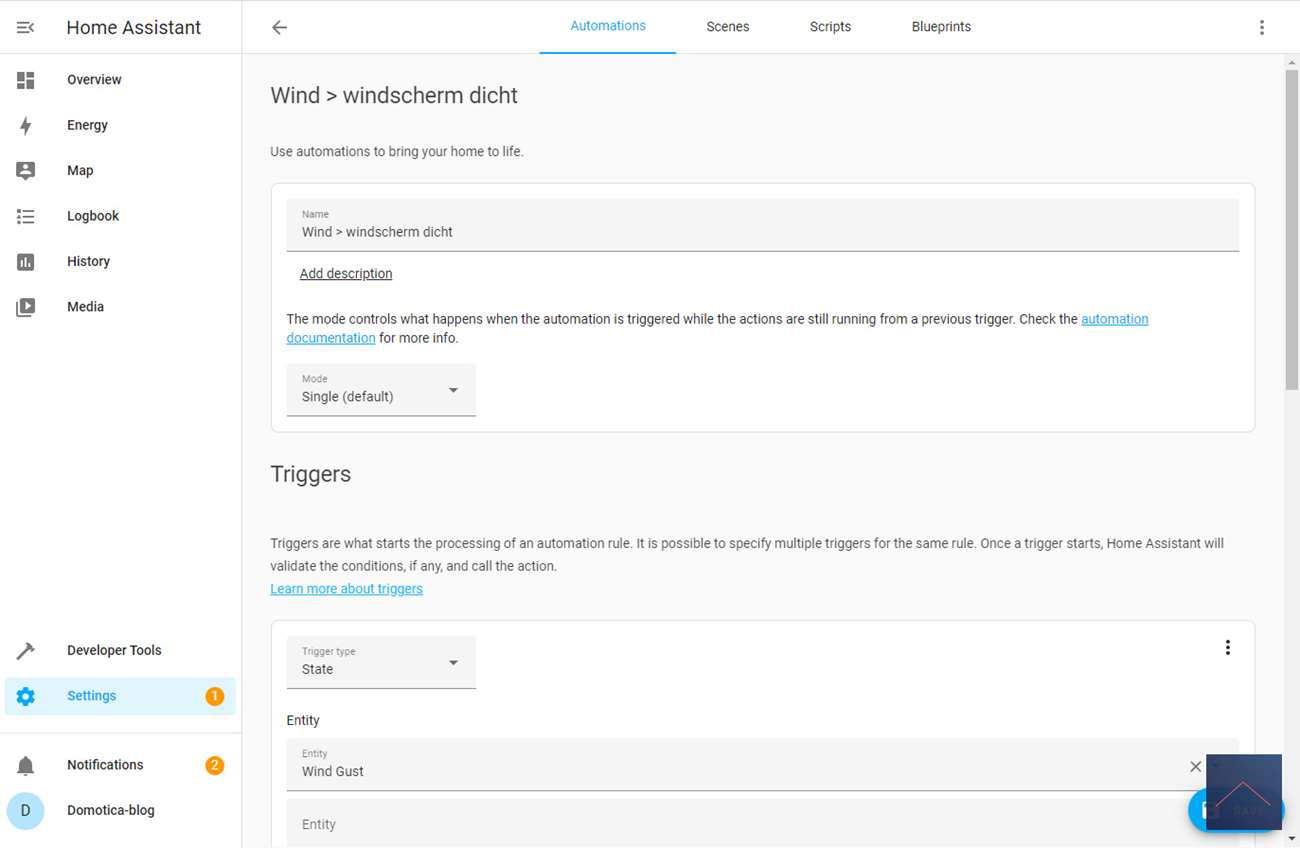The height and width of the screenshot is (848, 1300).
Task: Open Developer Tools hammer icon
Action: [26, 651]
